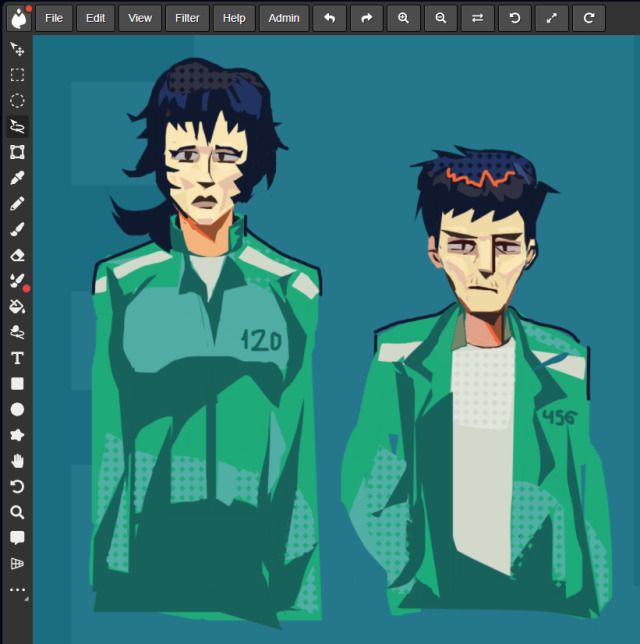Select the Hand pan tool
640x644 pixels.
point(17,461)
